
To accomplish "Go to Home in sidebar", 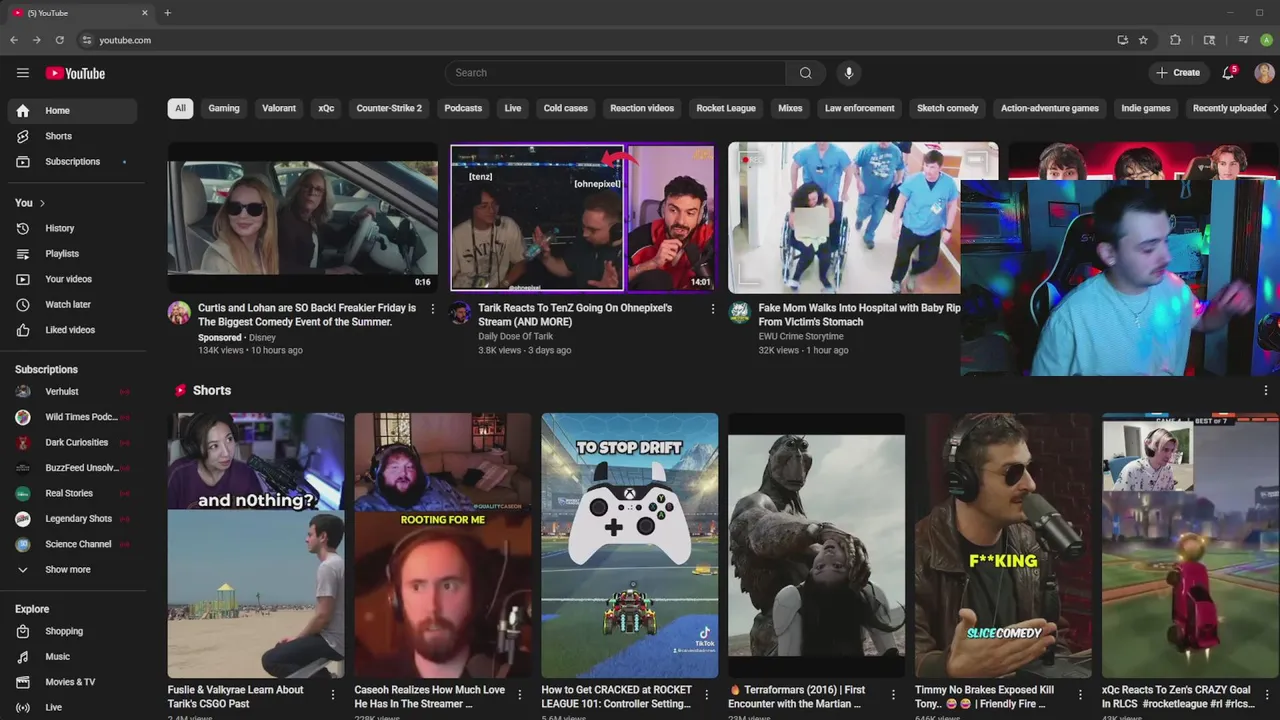I will coord(72,111).
